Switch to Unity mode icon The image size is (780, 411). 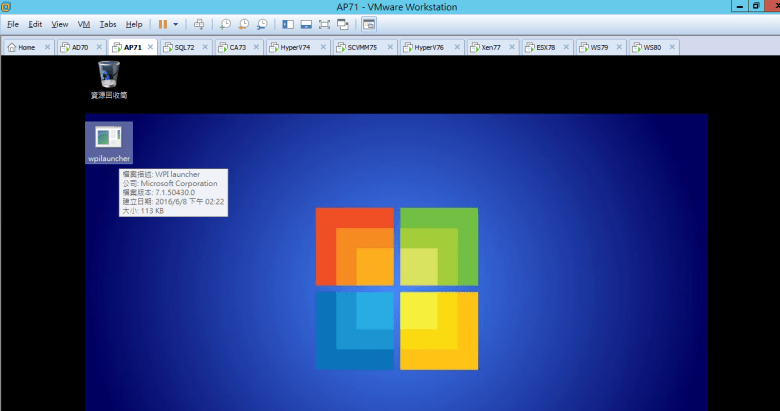tap(342, 23)
